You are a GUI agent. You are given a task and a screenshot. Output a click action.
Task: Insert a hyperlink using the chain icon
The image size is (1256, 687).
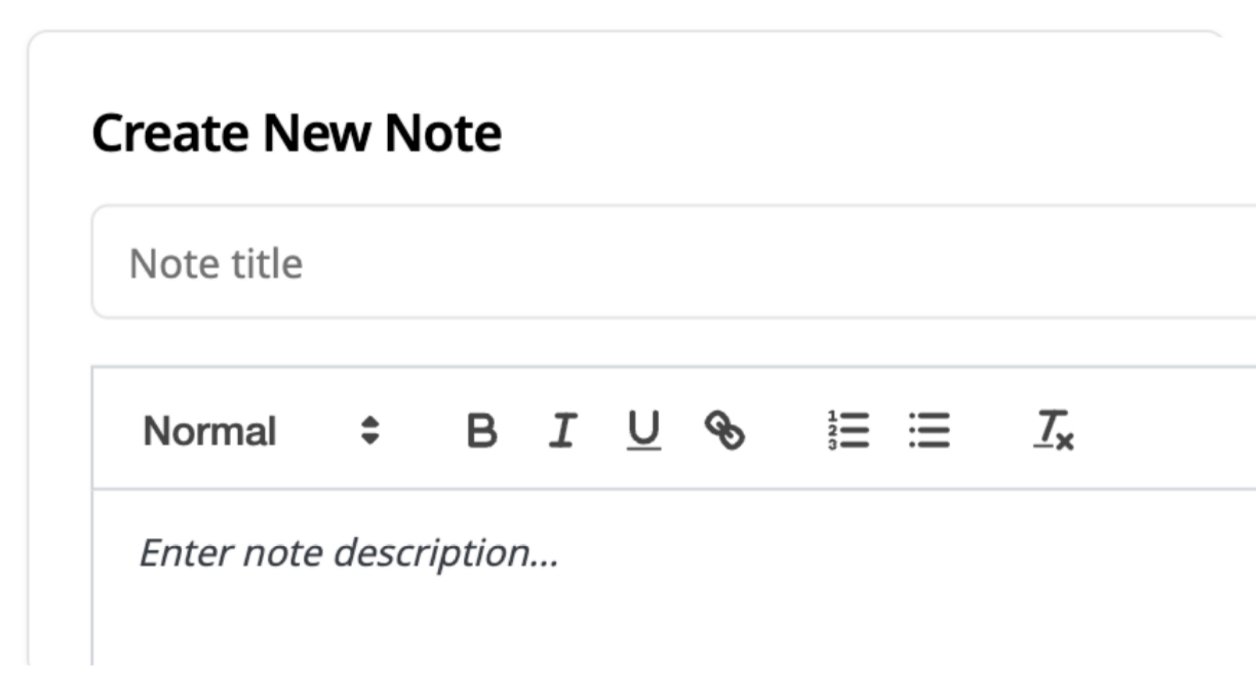click(725, 431)
